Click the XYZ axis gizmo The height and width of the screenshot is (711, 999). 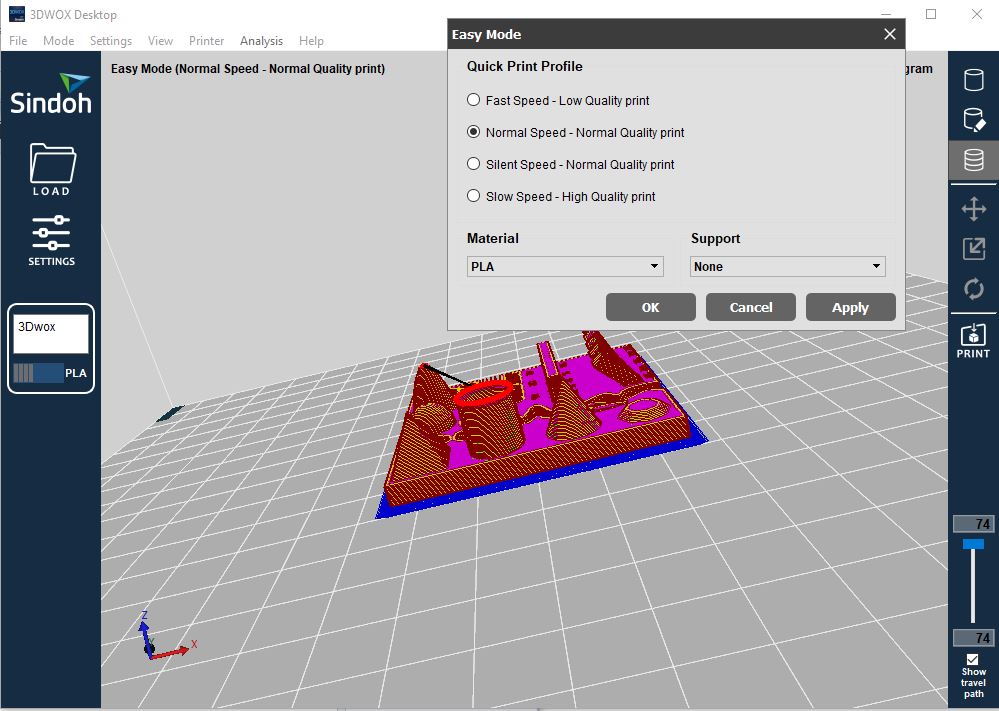pos(166,637)
